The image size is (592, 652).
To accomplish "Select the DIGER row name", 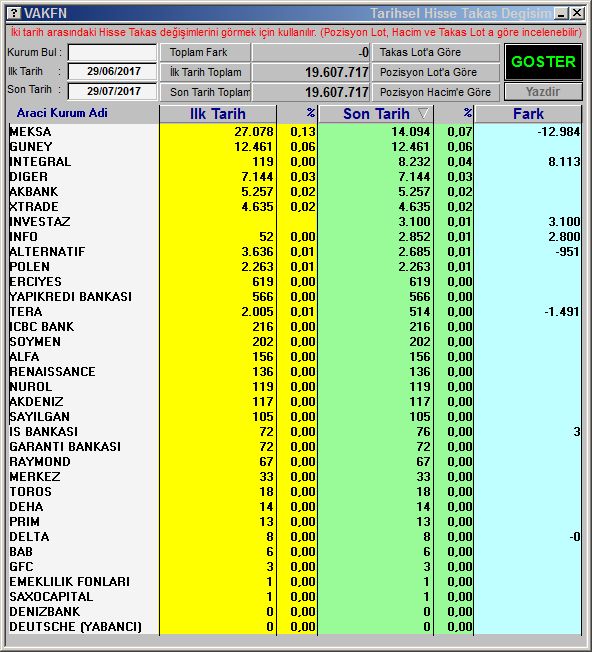I will [x=28, y=177].
